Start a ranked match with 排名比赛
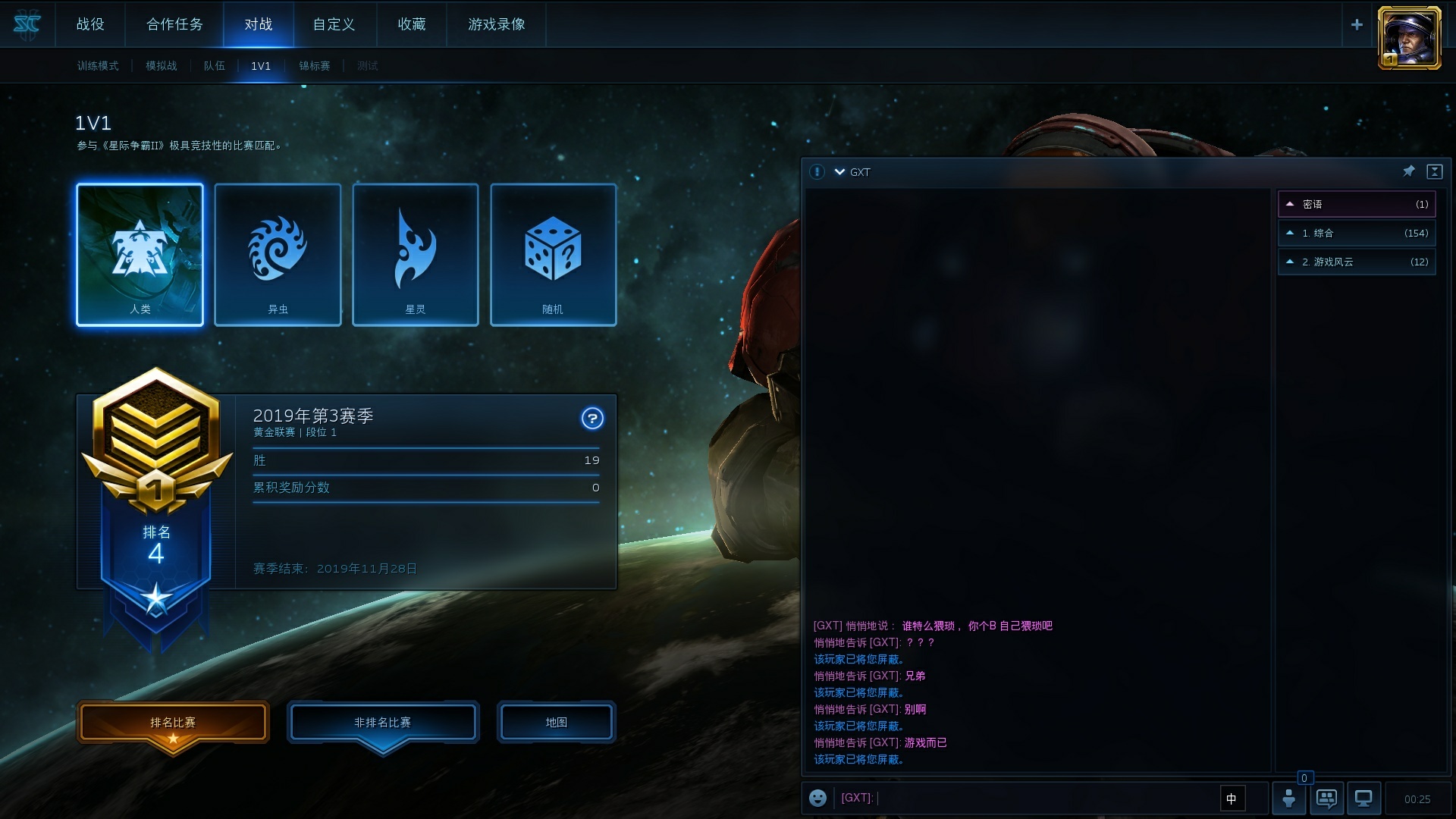The image size is (1456, 819). pos(173,723)
